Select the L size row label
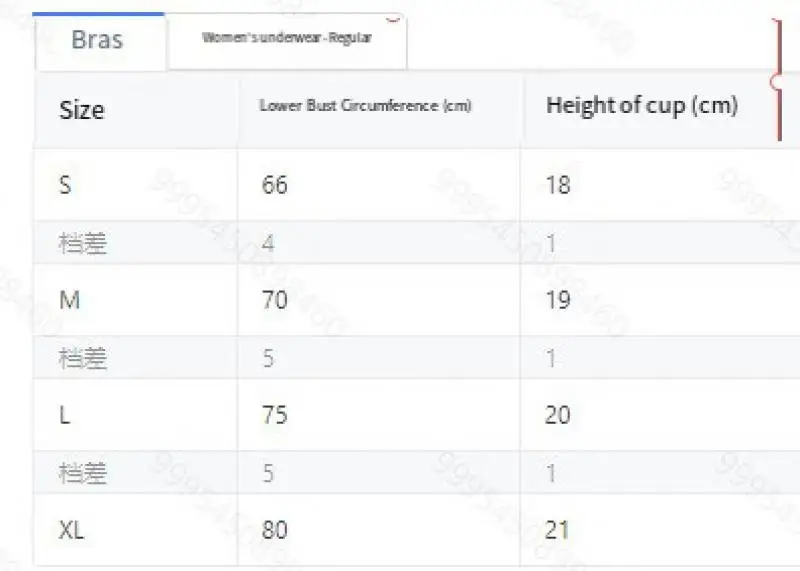This screenshot has height=571, width=800. tap(64, 414)
